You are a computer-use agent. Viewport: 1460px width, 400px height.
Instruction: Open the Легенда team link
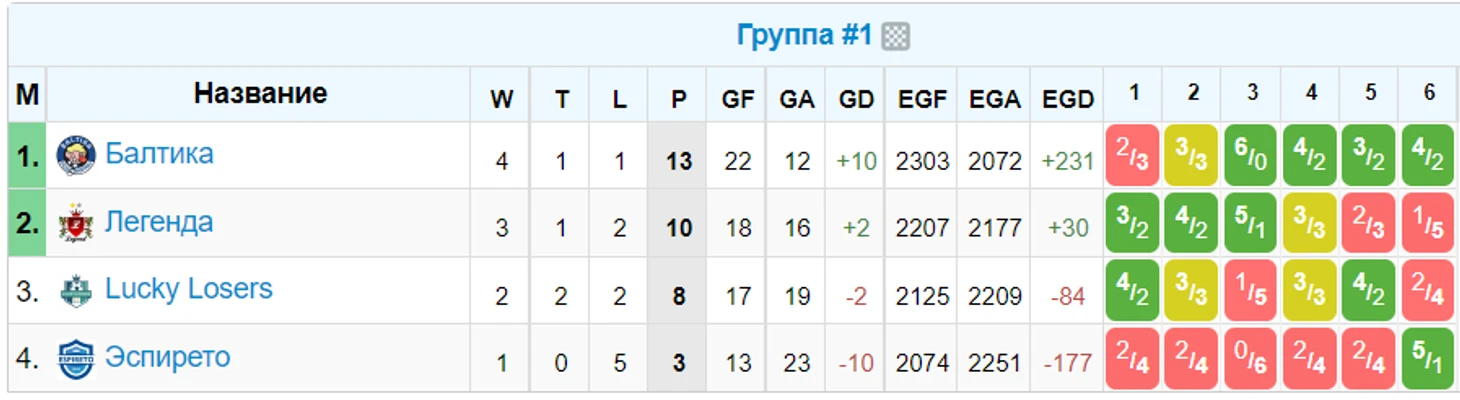click(159, 222)
